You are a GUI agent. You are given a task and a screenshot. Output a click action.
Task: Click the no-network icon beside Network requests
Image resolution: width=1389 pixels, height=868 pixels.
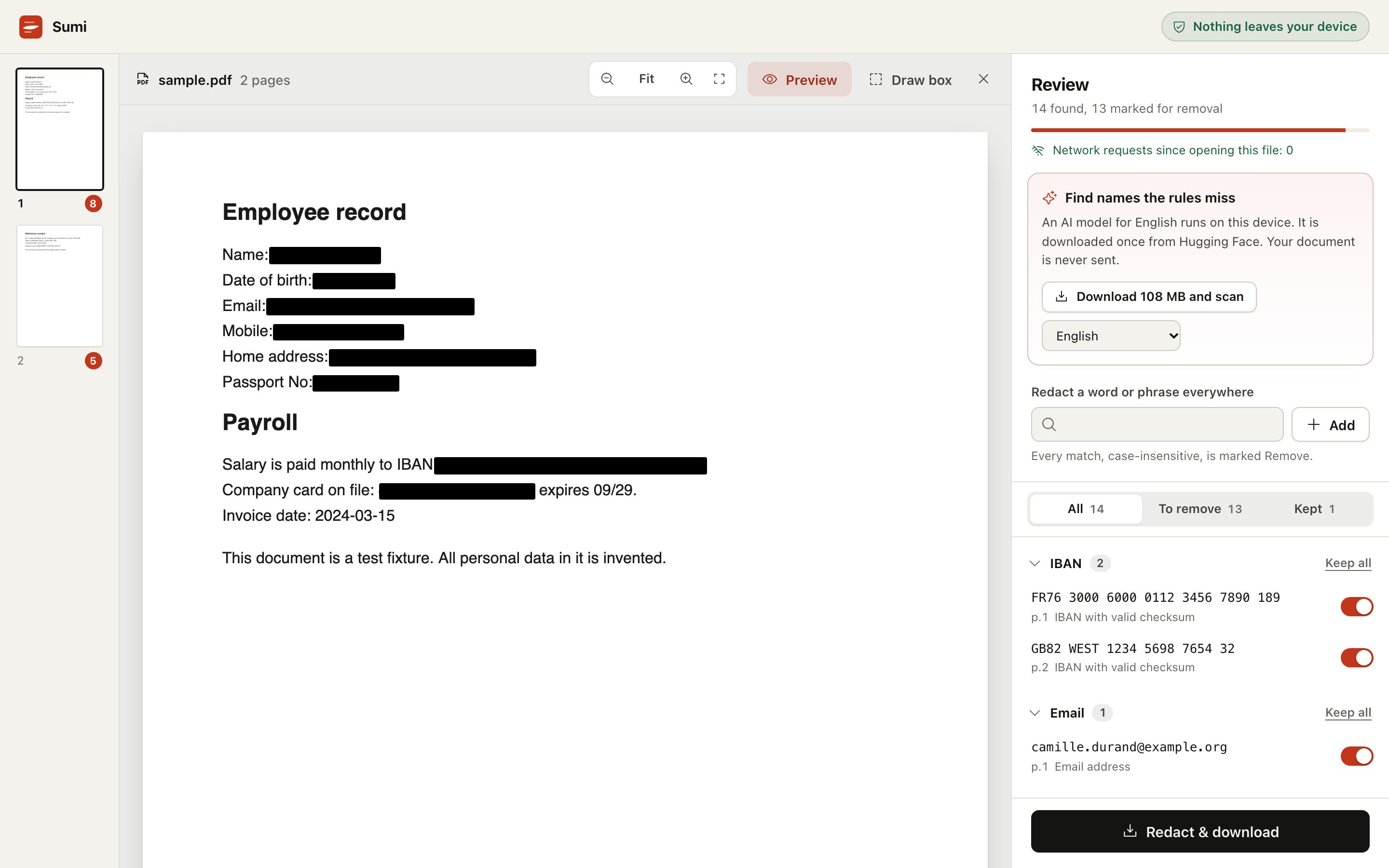1038,150
